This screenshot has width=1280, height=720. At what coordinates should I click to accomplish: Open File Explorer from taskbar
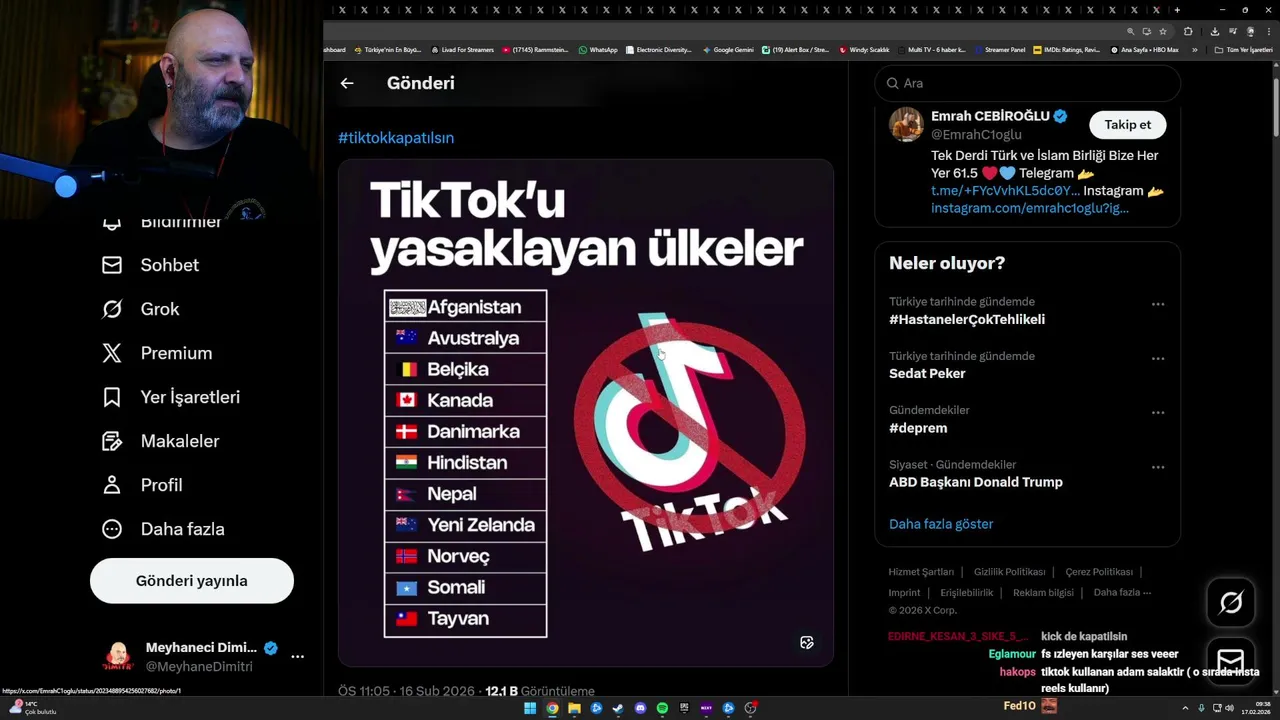(x=574, y=708)
